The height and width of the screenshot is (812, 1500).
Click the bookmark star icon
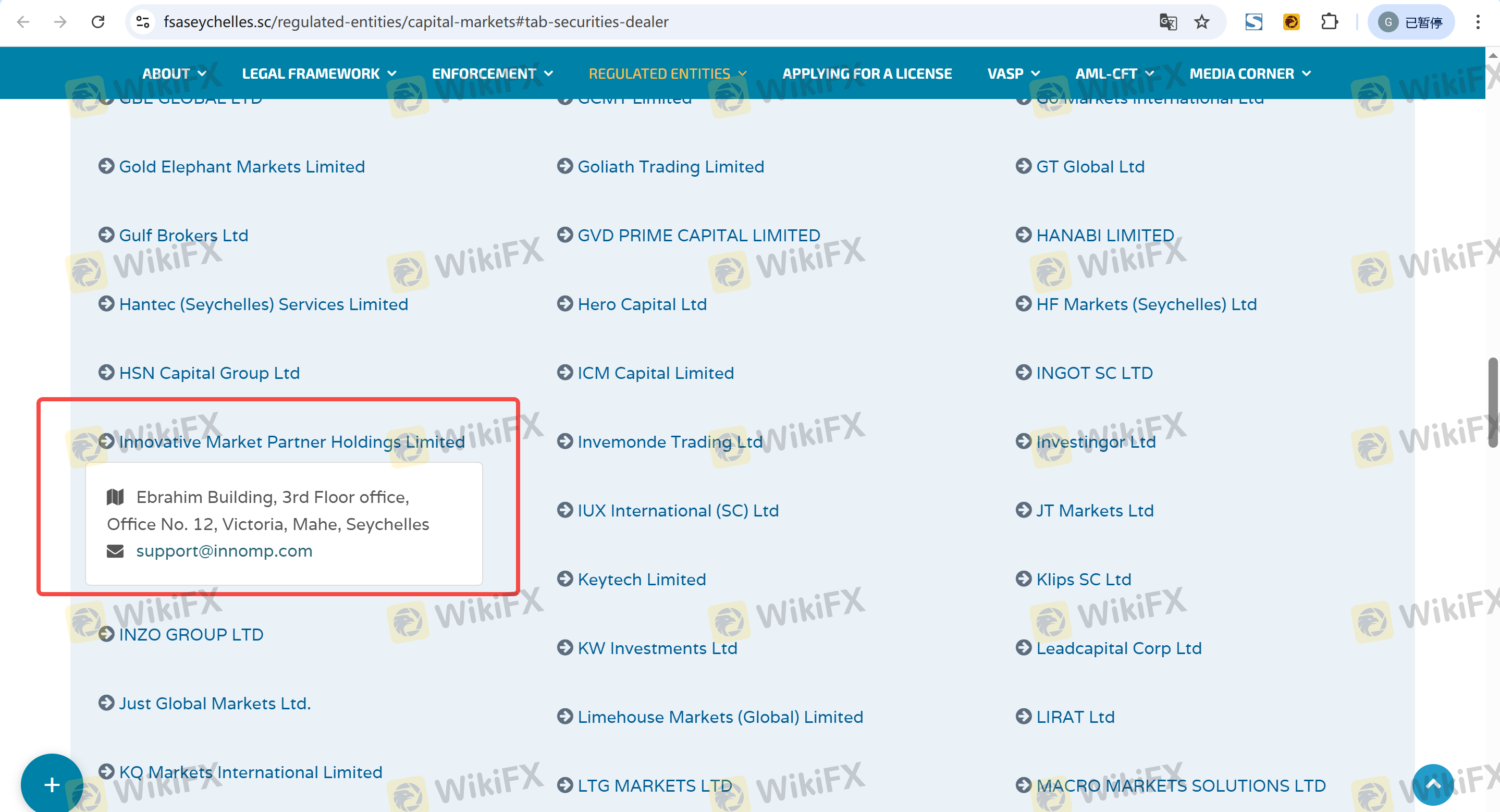coord(1201,22)
